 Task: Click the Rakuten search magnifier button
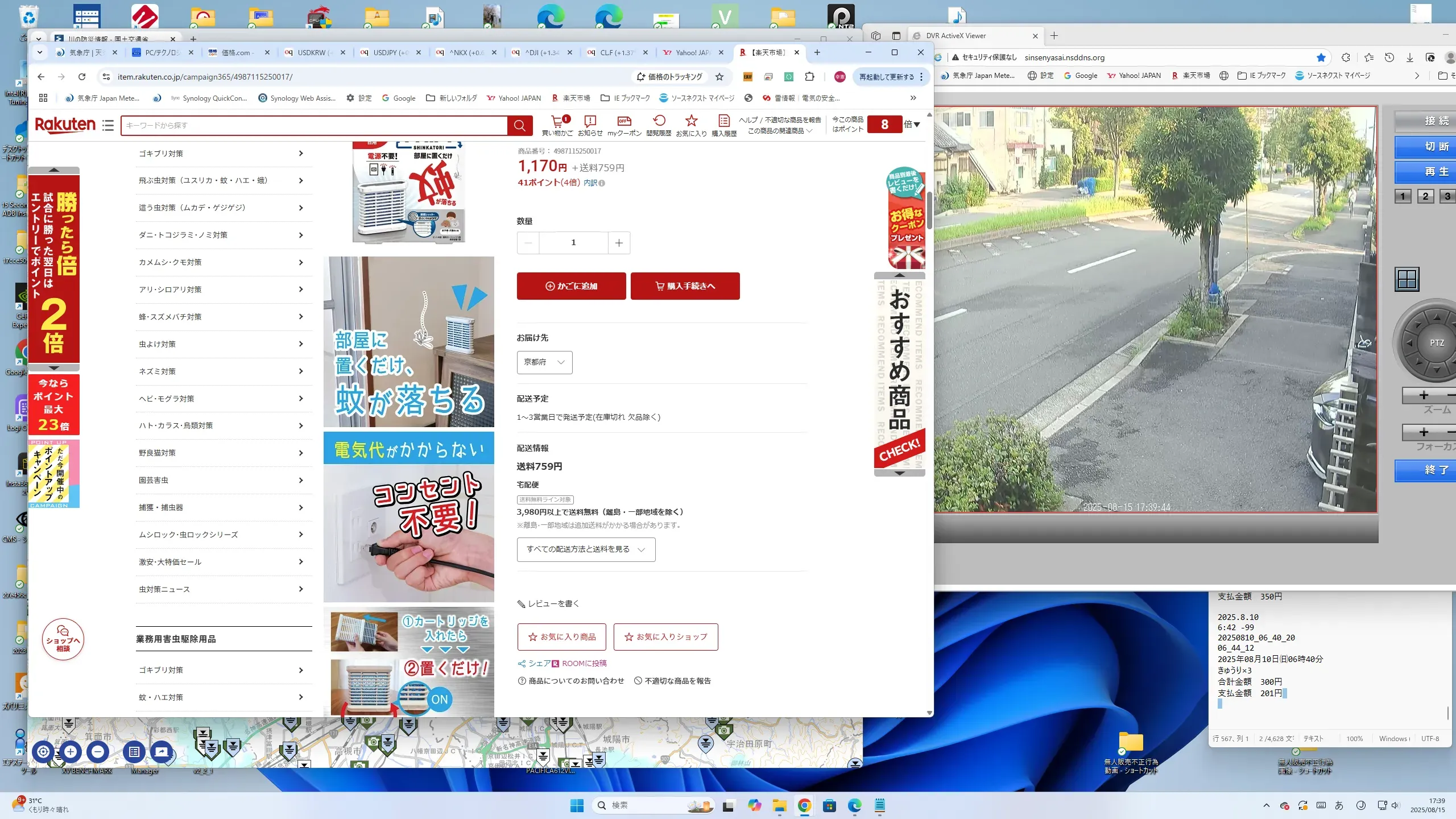coord(519,126)
